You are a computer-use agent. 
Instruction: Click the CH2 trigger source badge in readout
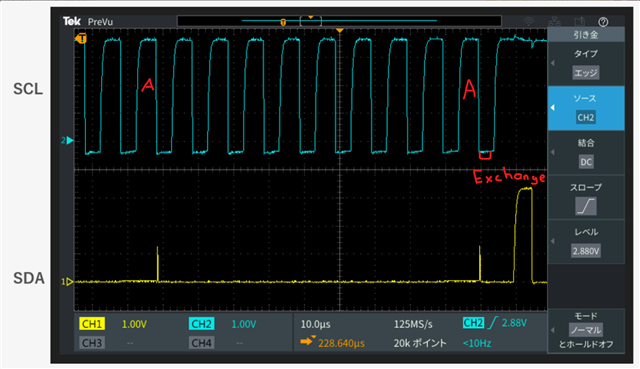pos(473,323)
